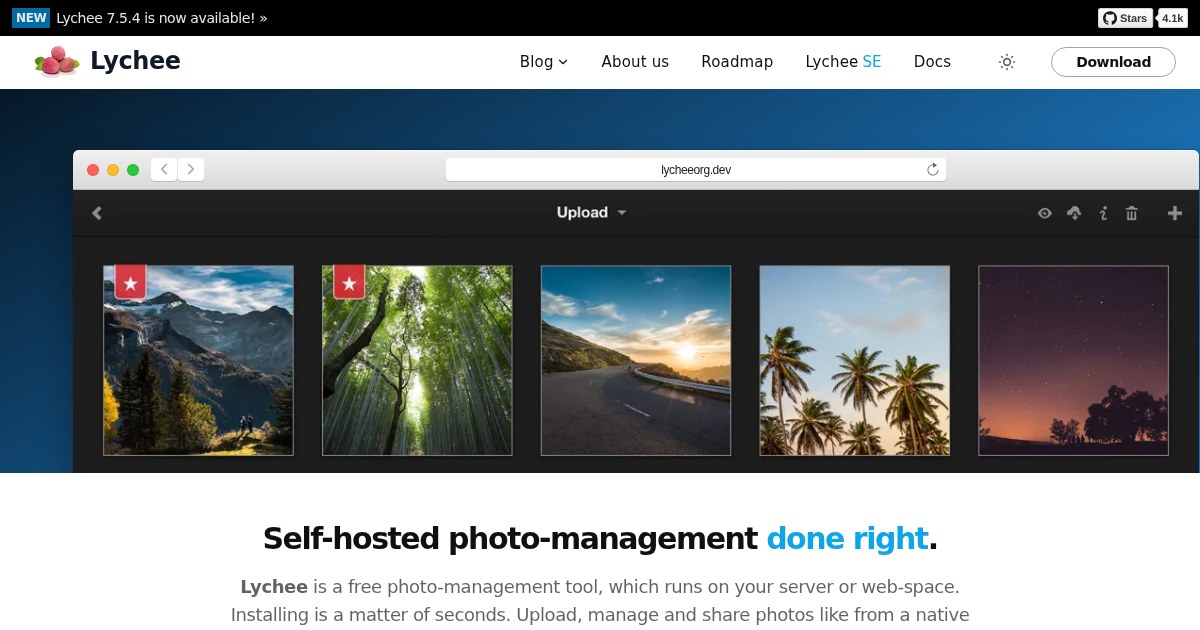Click the green maximize dot in mockup
1200x630 pixels.
coord(133,170)
